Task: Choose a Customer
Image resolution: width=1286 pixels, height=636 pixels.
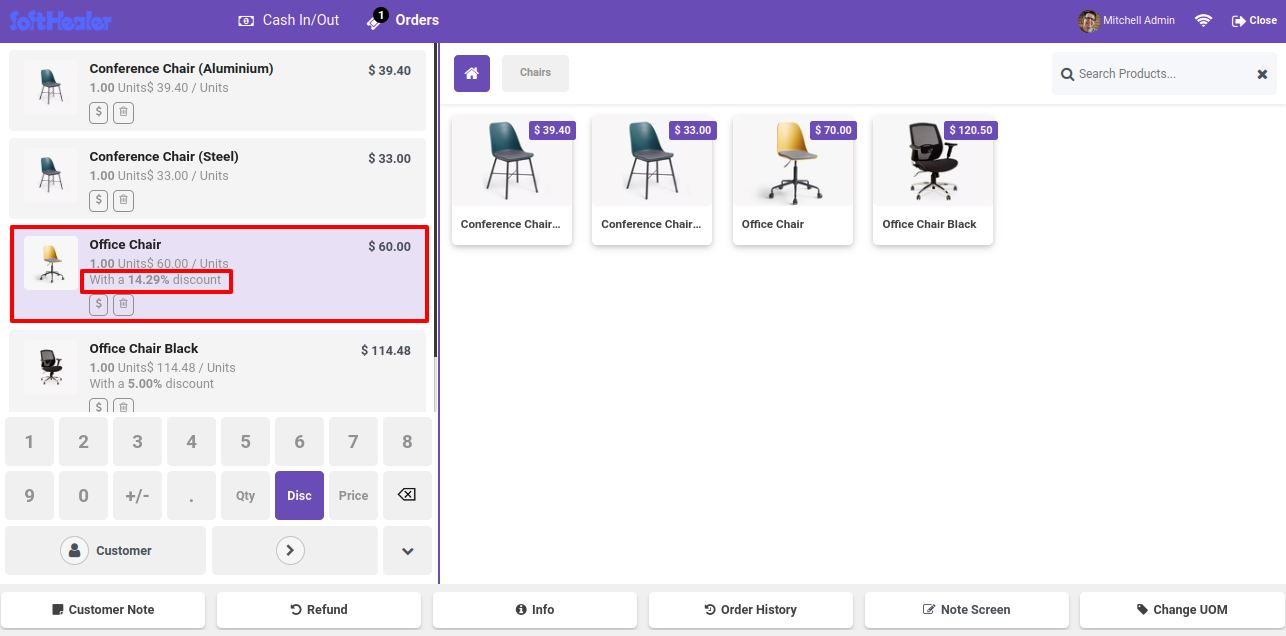Action: click(106, 551)
